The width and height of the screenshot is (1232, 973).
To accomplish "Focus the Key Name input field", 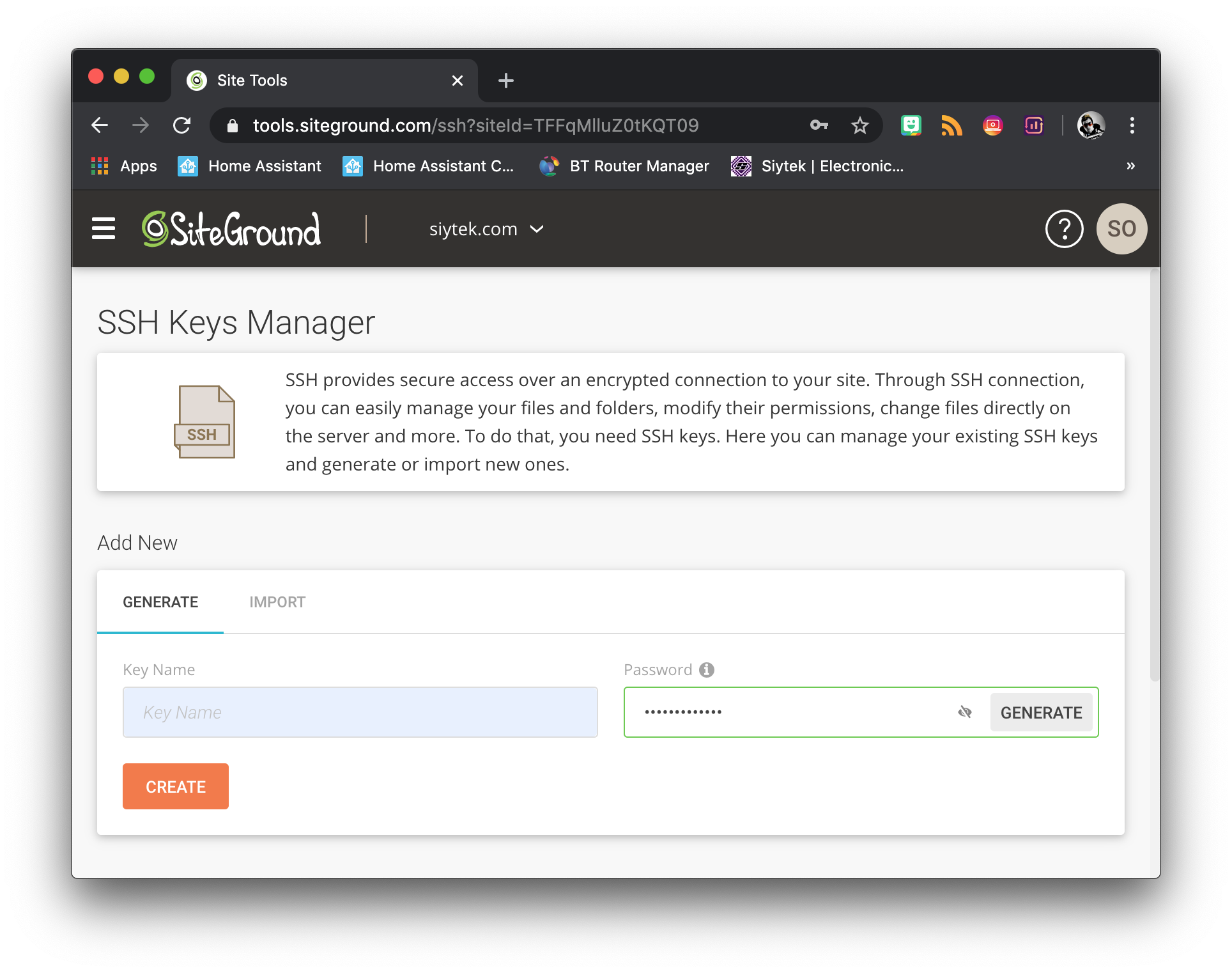I will [x=360, y=712].
